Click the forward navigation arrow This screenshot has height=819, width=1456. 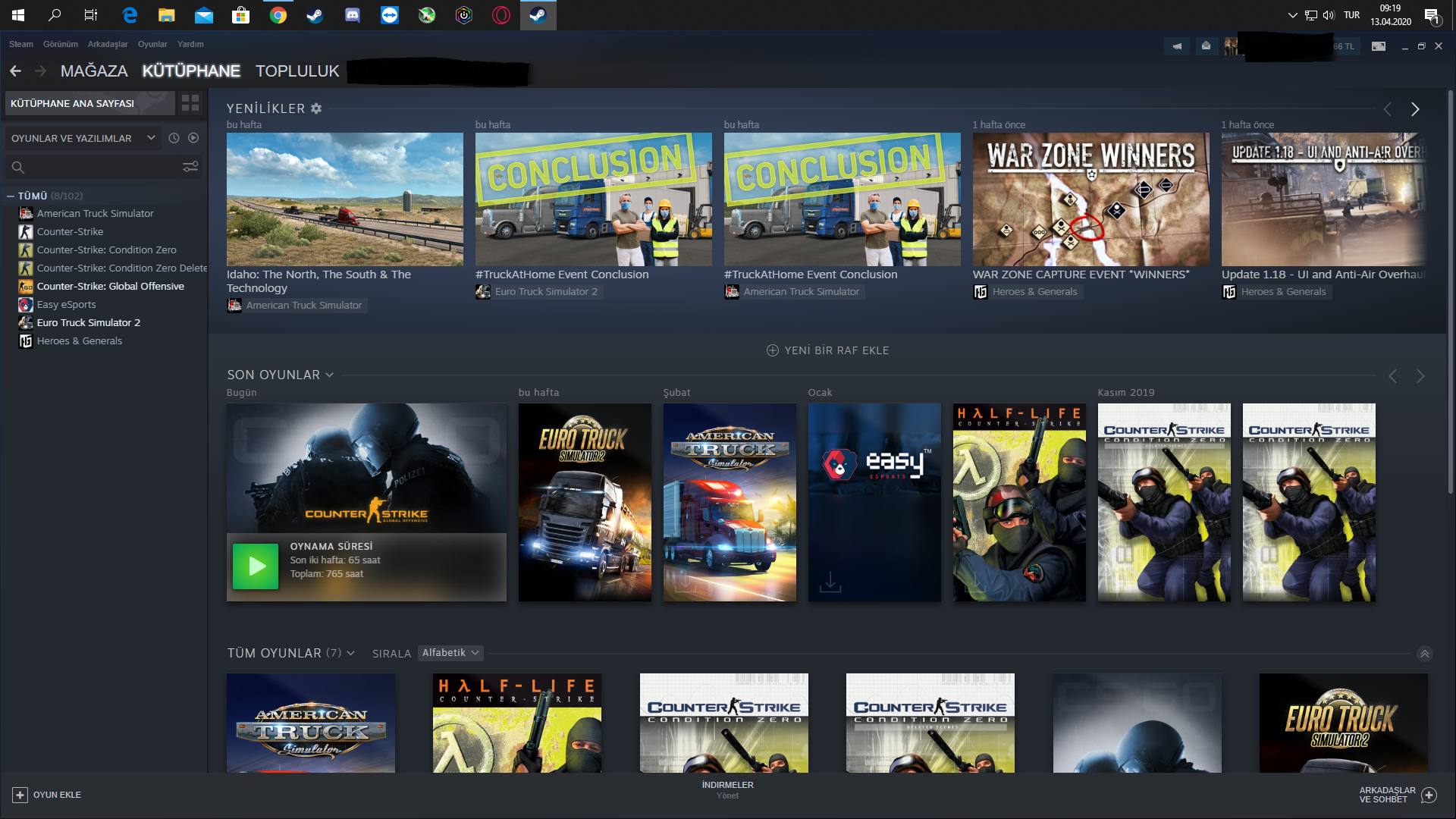pyautogui.click(x=41, y=71)
